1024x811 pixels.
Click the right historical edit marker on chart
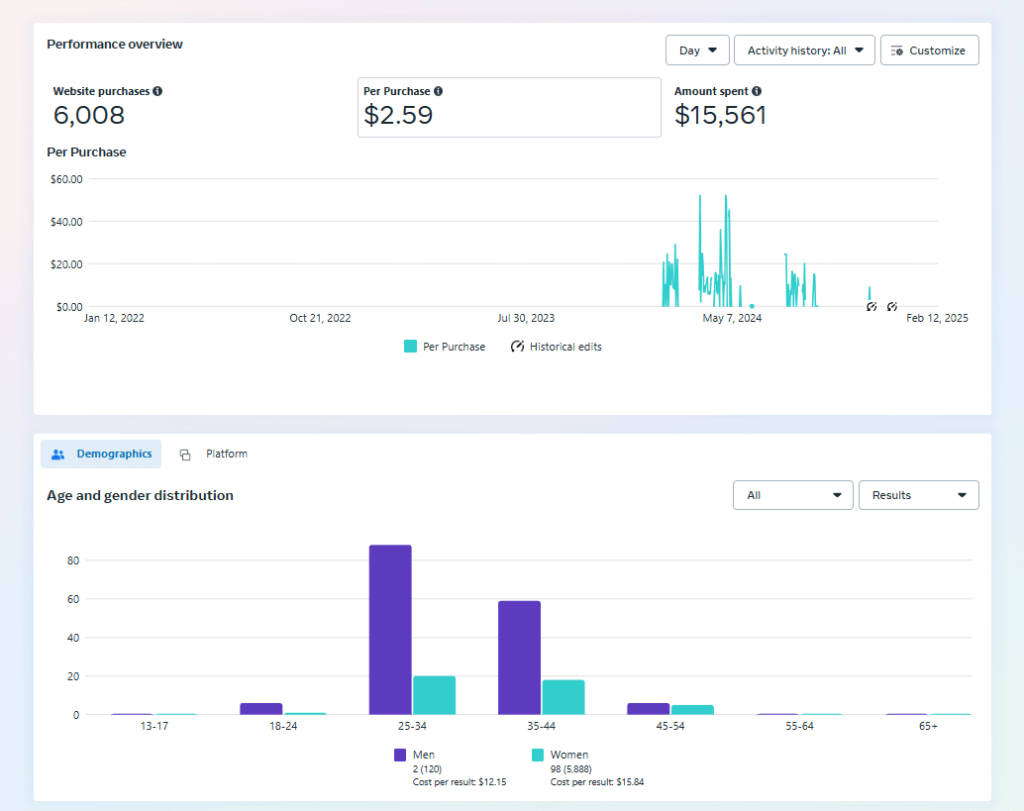pos(892,306)
